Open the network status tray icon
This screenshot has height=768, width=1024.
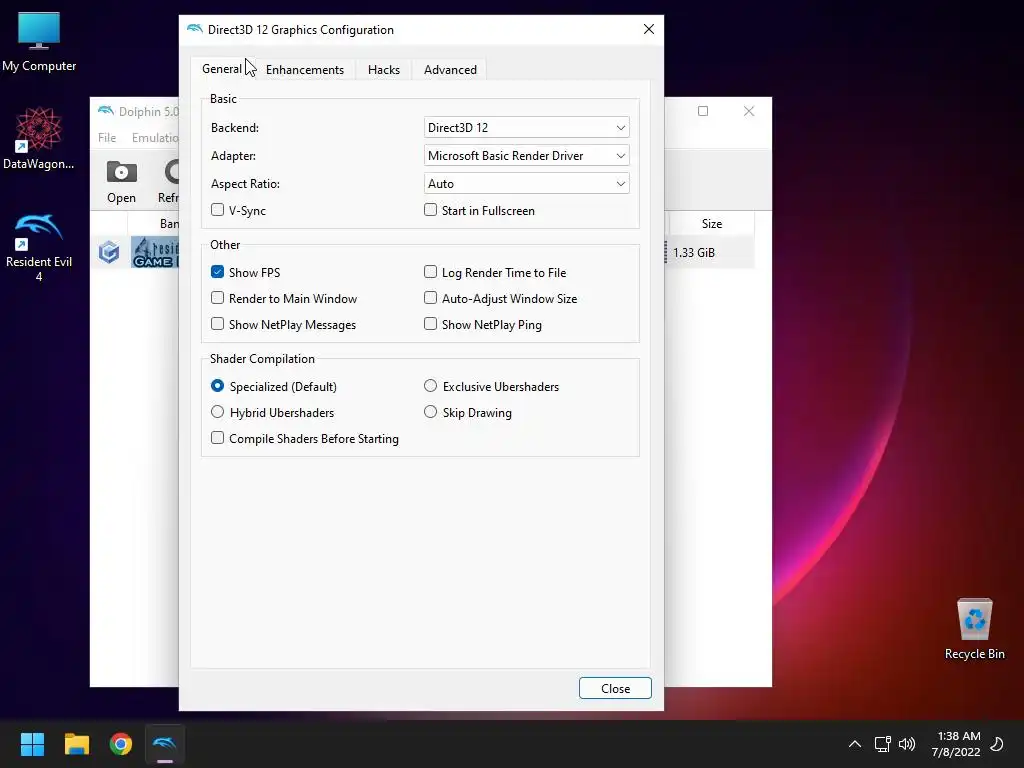point(882,744)
